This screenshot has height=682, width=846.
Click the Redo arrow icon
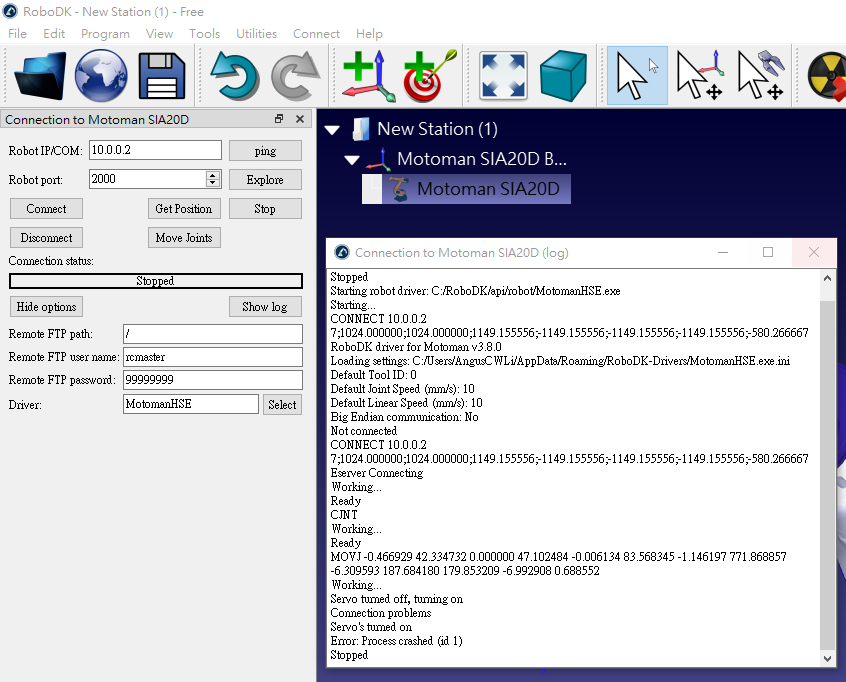tap(296, 76)
